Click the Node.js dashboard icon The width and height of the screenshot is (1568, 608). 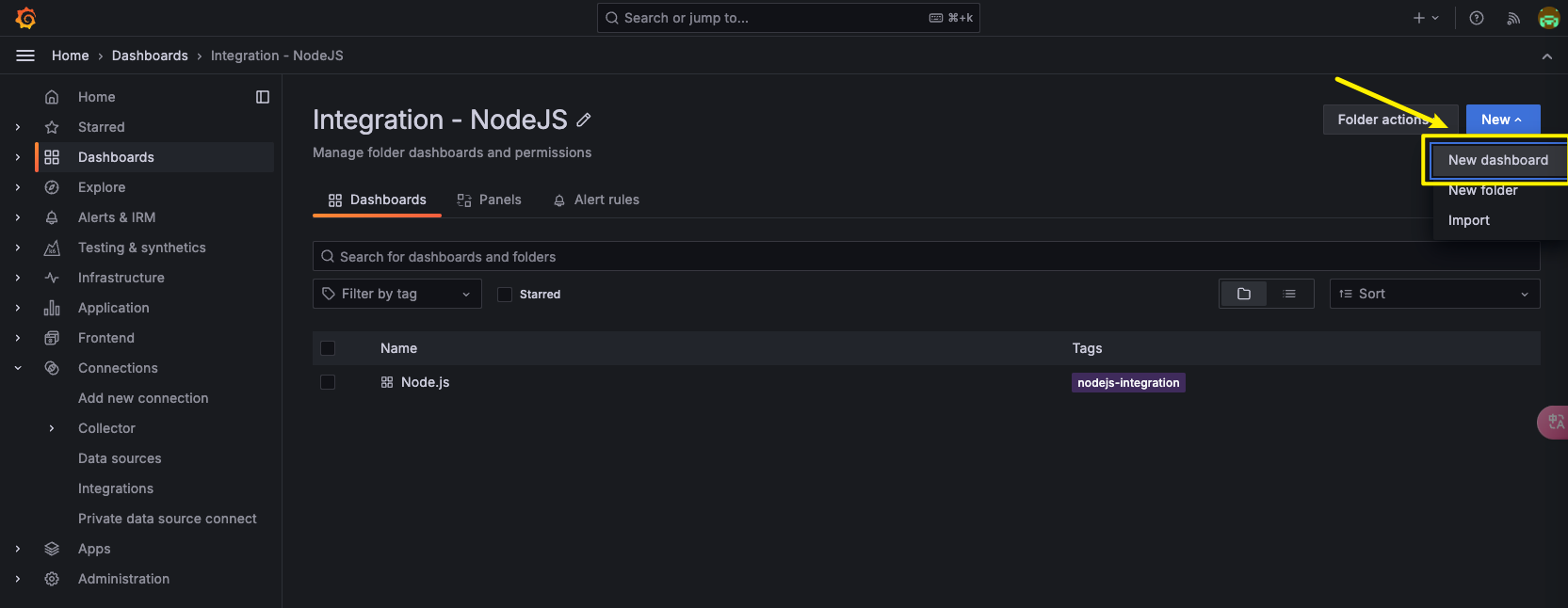tap(387, 382)
